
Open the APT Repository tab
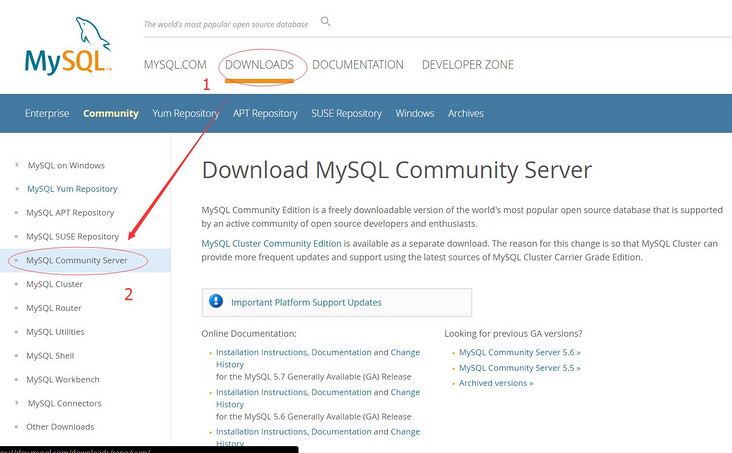[x=265, y=113]
